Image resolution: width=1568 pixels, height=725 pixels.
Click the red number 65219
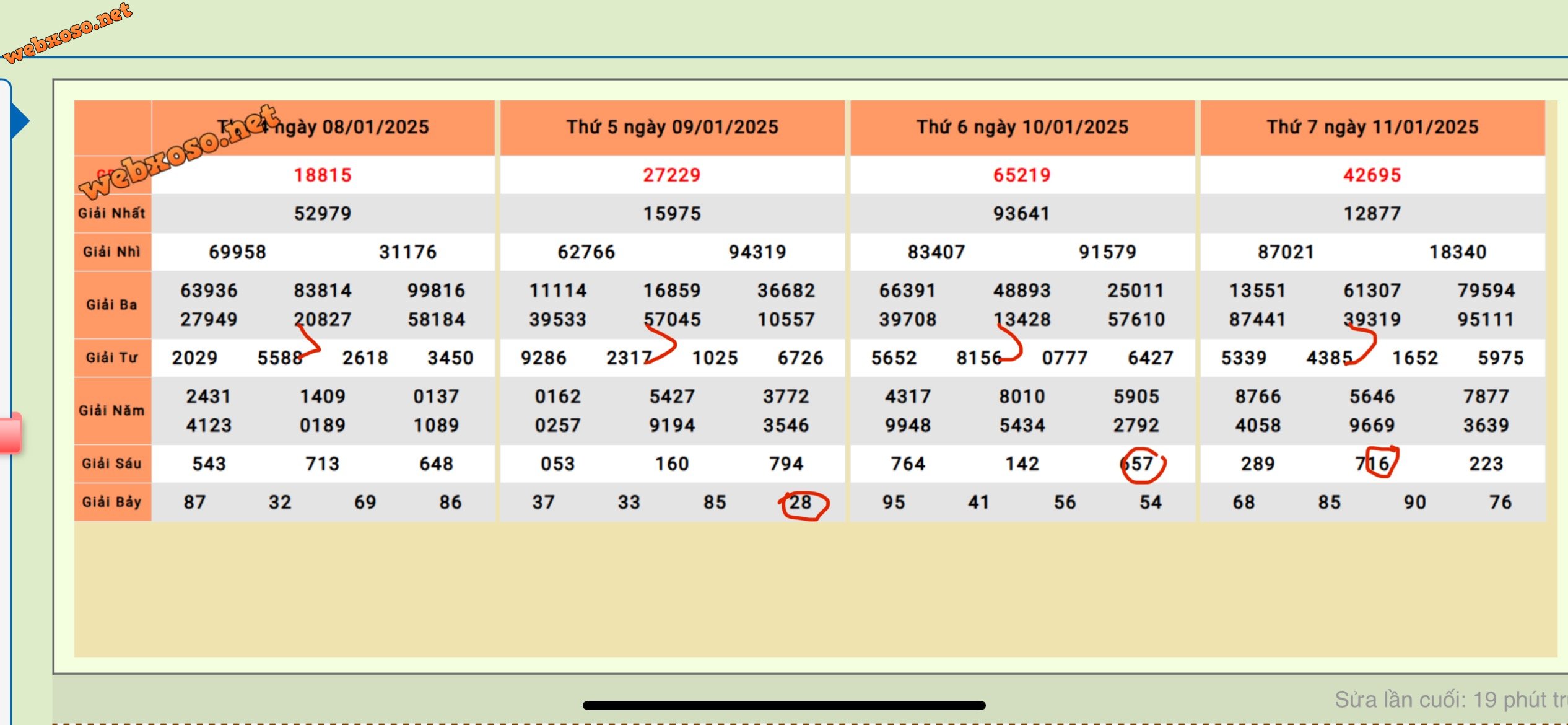pos(1022,175)
